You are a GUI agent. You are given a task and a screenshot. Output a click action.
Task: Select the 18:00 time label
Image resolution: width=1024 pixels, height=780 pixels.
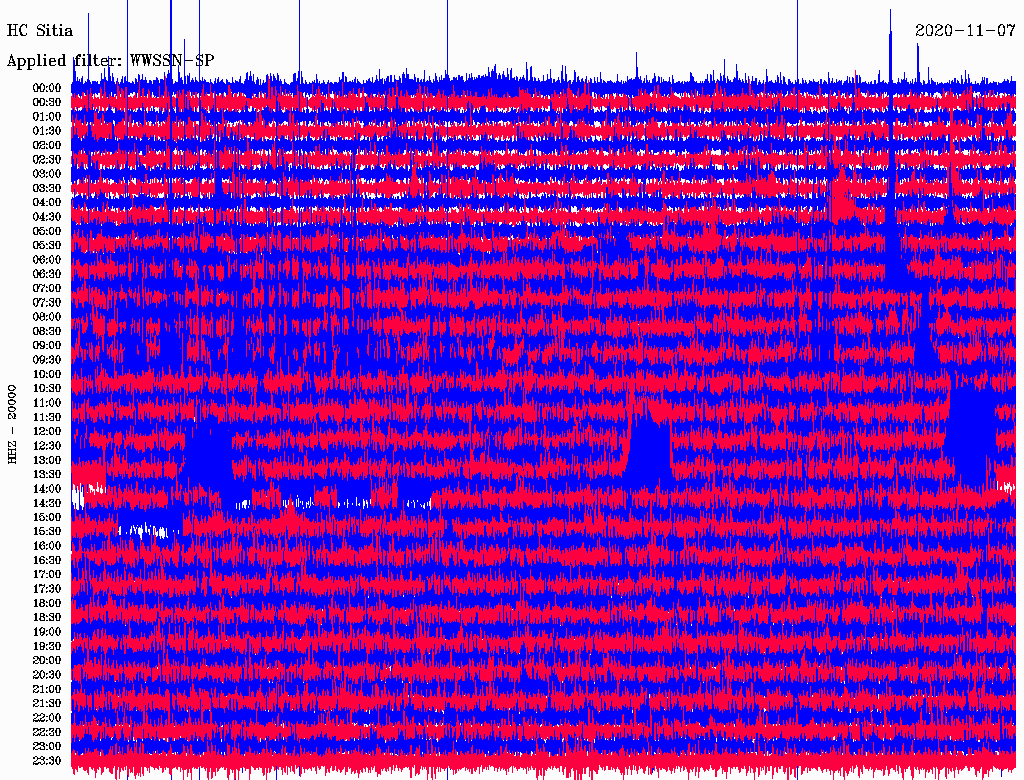[47, 604]
